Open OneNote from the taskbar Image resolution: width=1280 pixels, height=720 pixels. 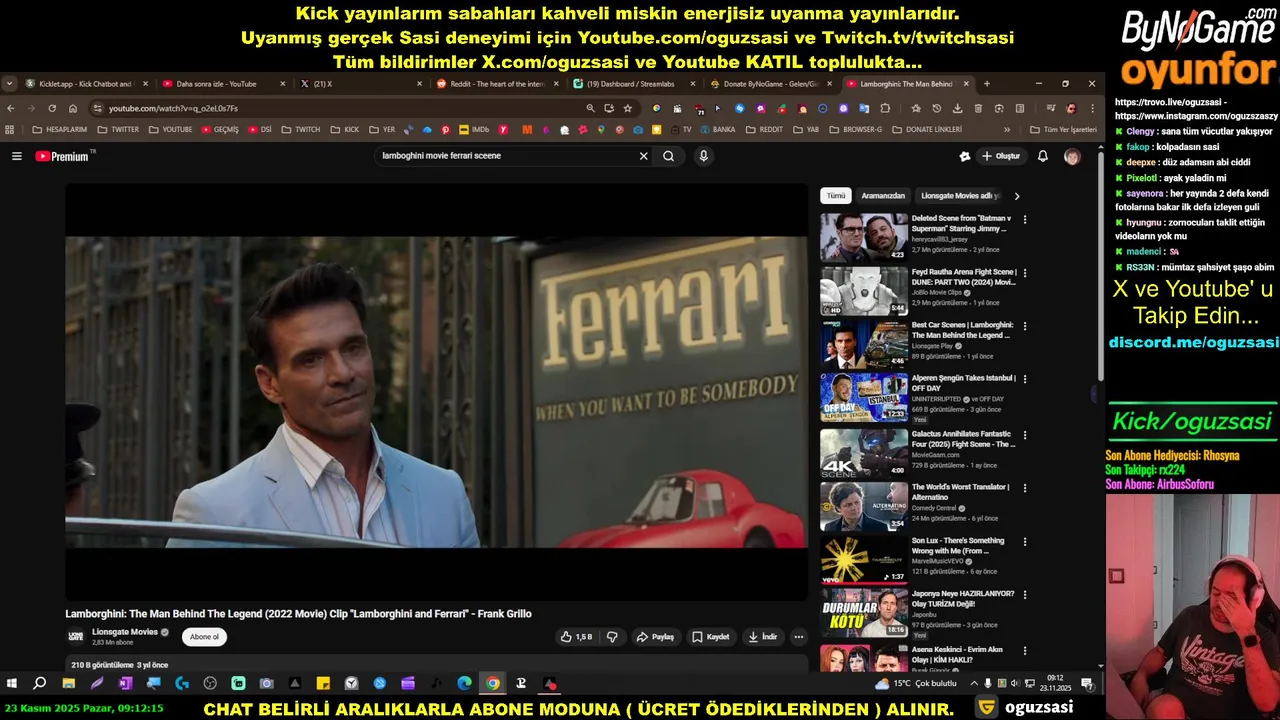coord(125,684)
